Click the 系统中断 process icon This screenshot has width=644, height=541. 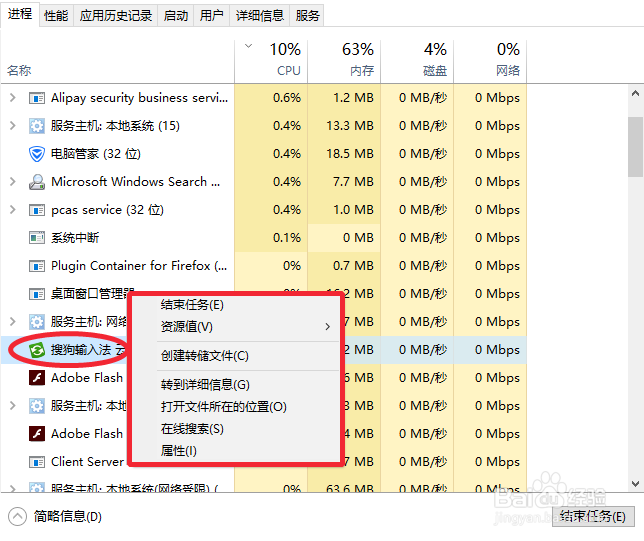click(x=37, y=238)
